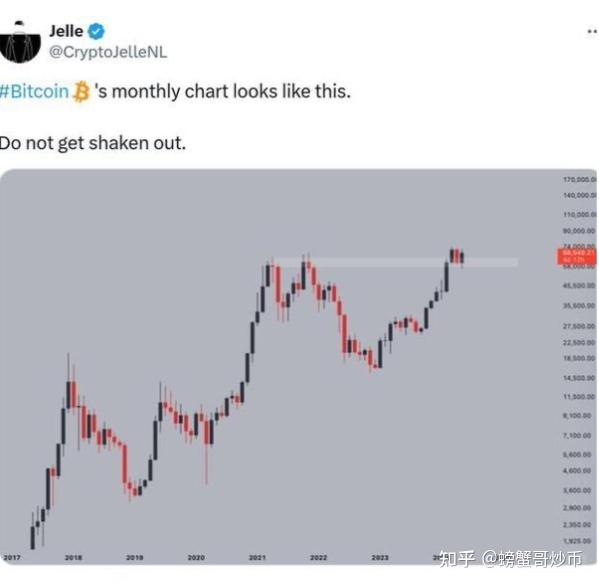Screen dimensions: 599x585
Task: Select the 2022 year label on the axis
Action: [318, 558]
